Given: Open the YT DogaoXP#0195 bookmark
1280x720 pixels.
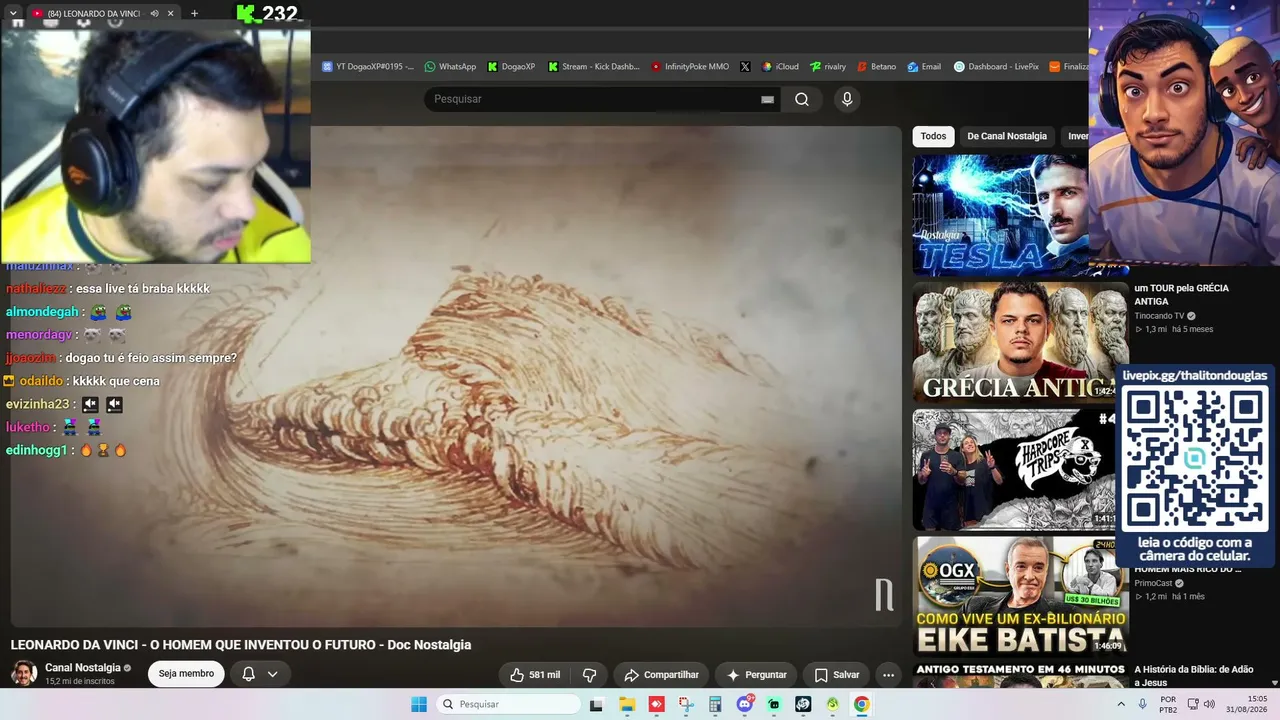Looking at the screenshot, I should pyautogui.click(x=367, y=67).
